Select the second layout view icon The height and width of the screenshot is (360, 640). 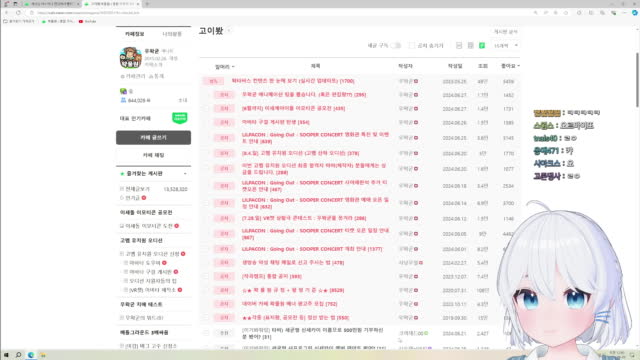pyautogui.click(x=470, y=45)
